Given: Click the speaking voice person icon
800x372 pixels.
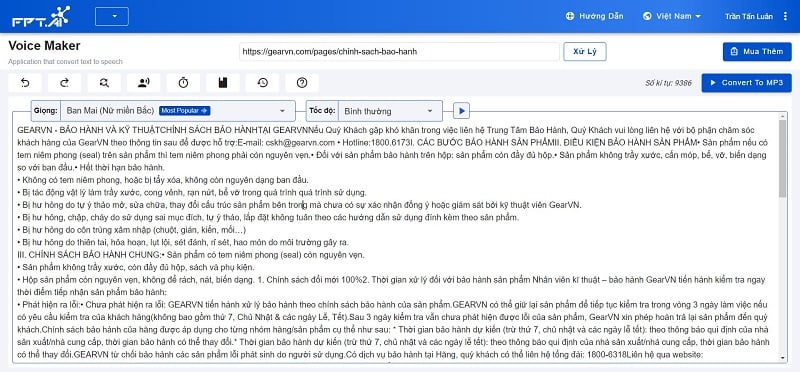Looking at the screenshot, I should tap(143, 83).
